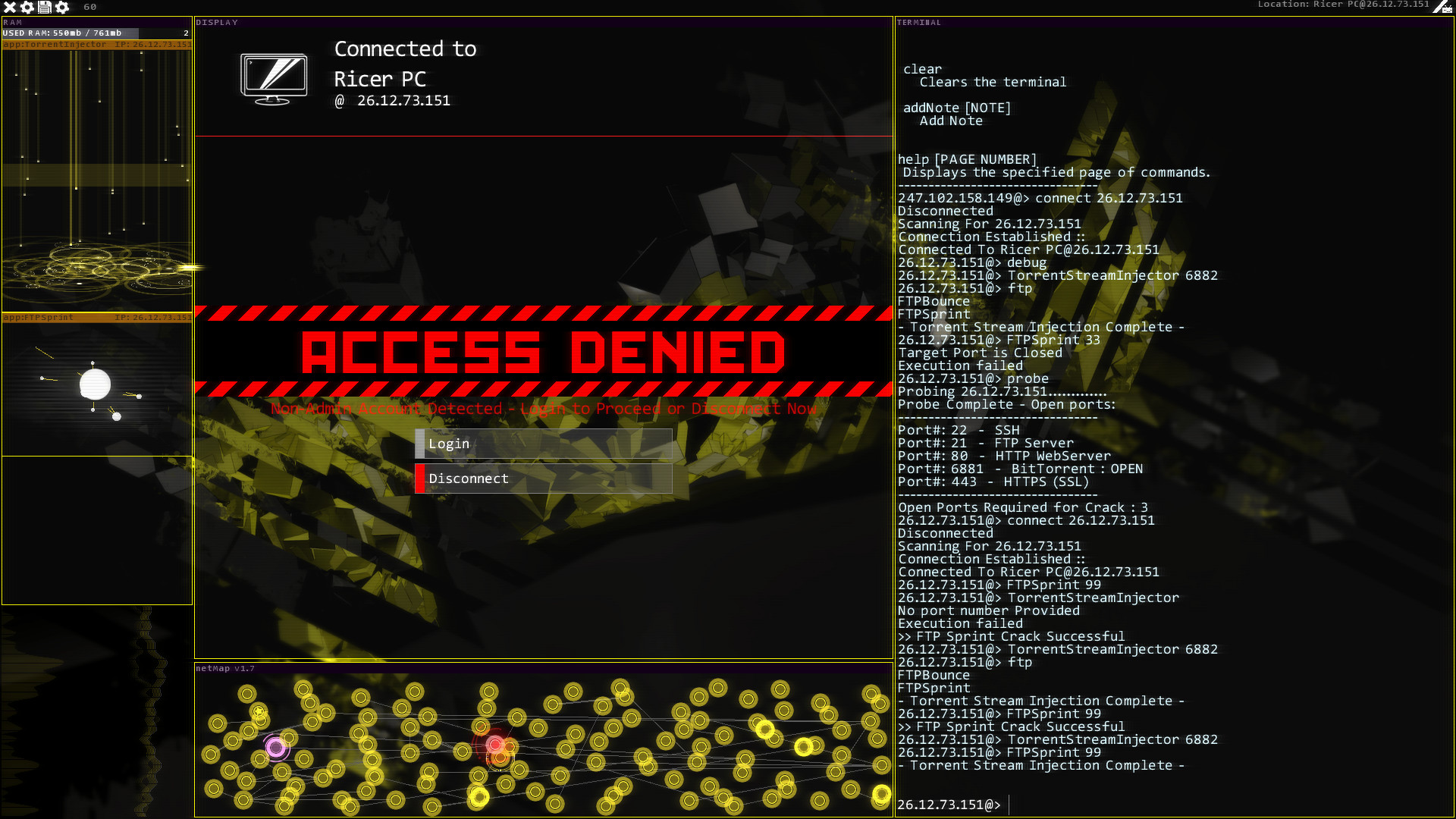Select the DISPLAY panel tab
Viewport: 1456px width, 819px height.
(215, 21)
